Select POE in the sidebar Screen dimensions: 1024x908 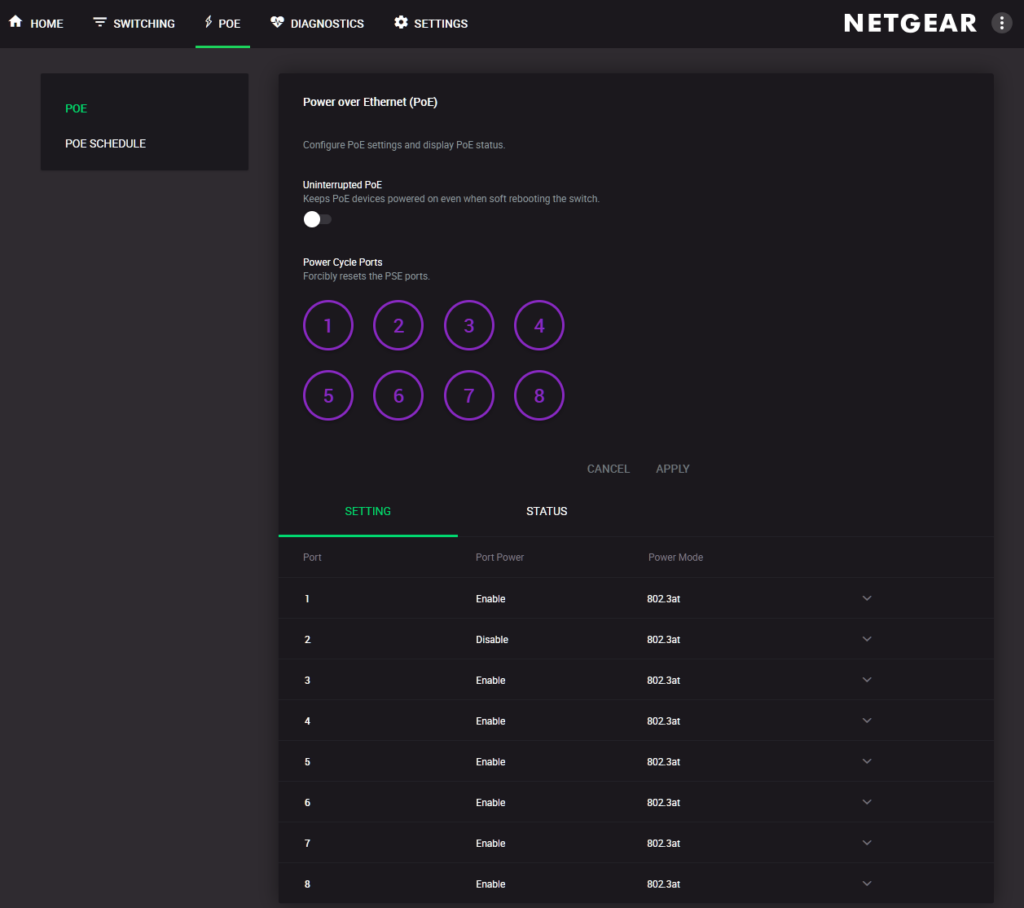76,108
